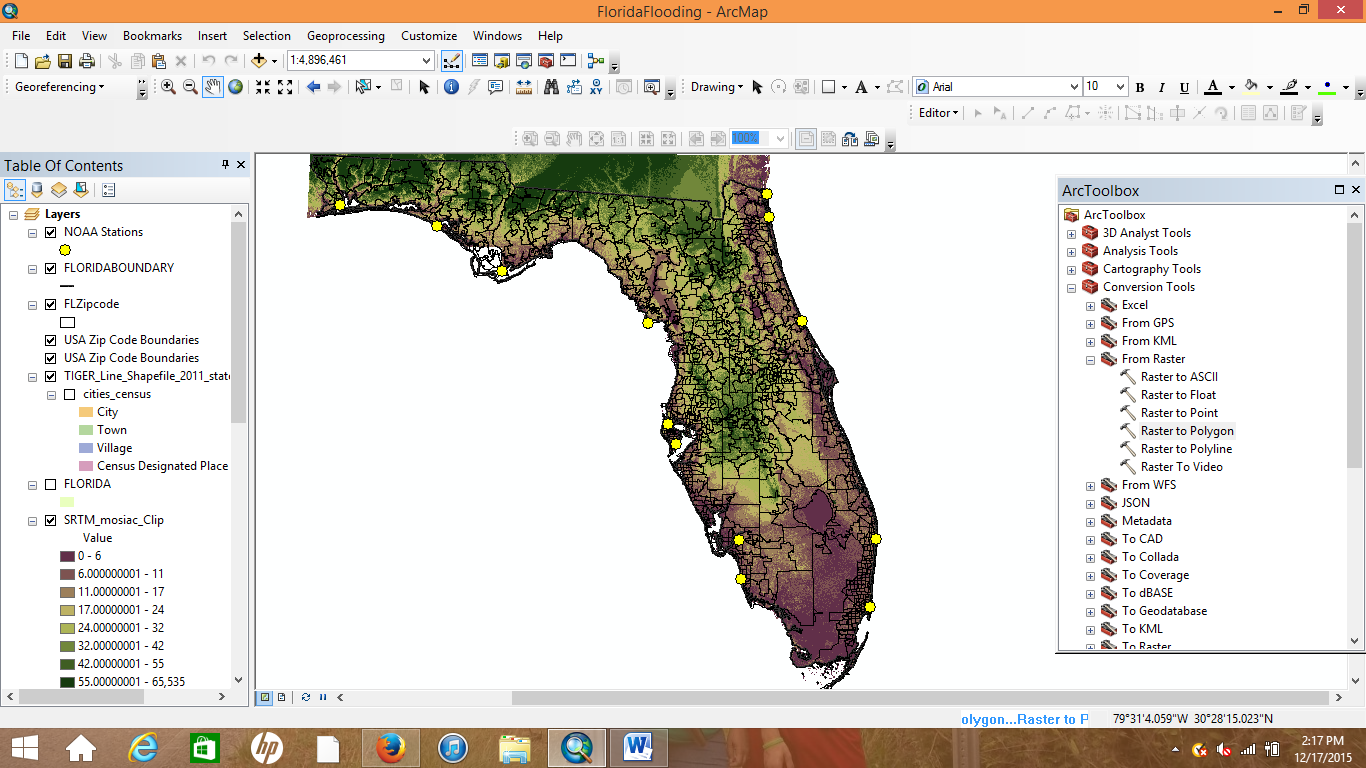The width and height of the screenshot is (1366, 768).
Task: Open the Selection menu
Action: click(x=267, y=36)
